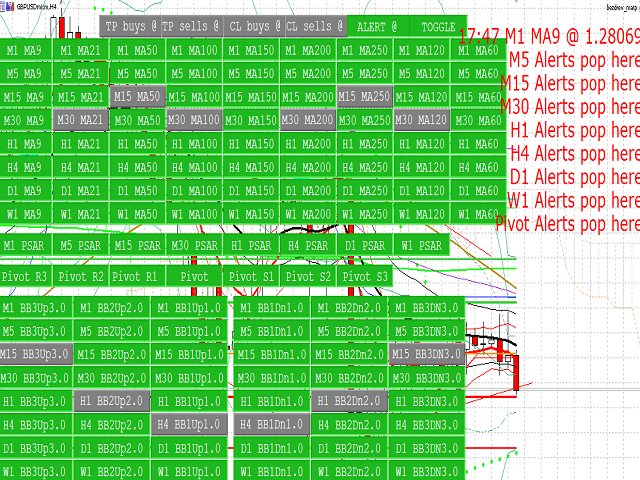Screen dimensions: 640x480
Task: Toggle the grey H4 BB1Dn1.0 button
Action: (x=271, y=424)
